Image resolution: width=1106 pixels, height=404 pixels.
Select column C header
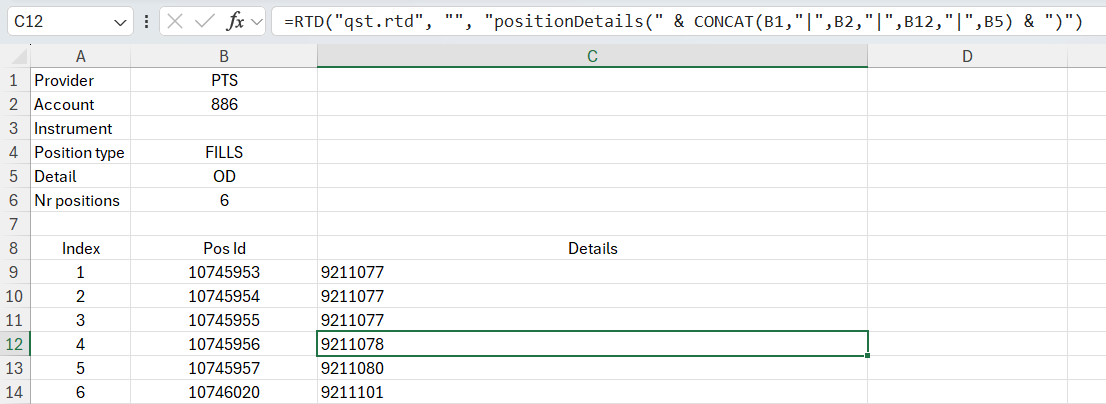592,56
